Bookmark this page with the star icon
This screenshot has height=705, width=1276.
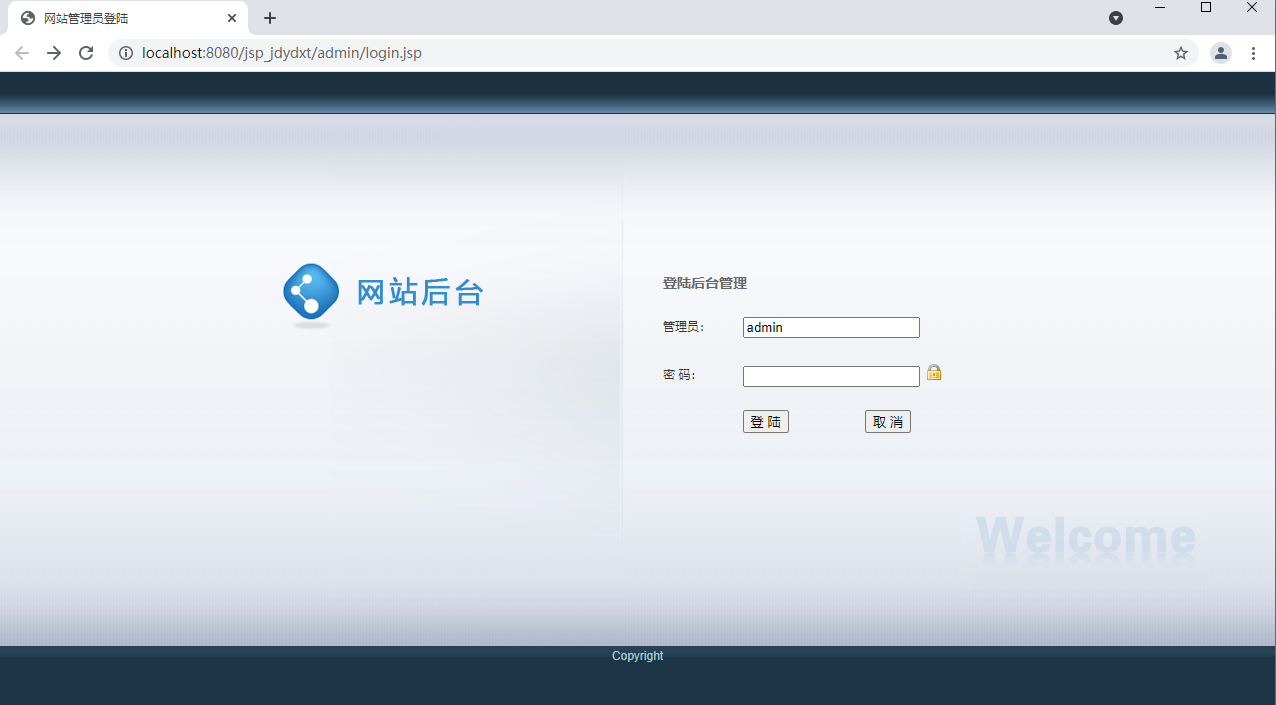1181,53
